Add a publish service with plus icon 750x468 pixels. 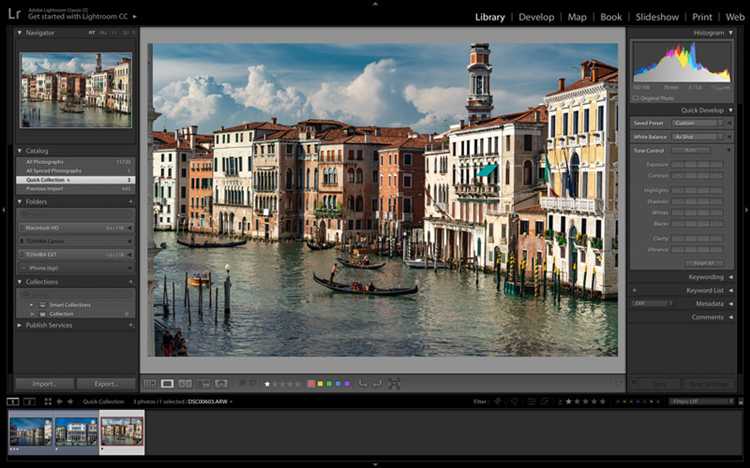pyautogui.click(x=131, y=325)
